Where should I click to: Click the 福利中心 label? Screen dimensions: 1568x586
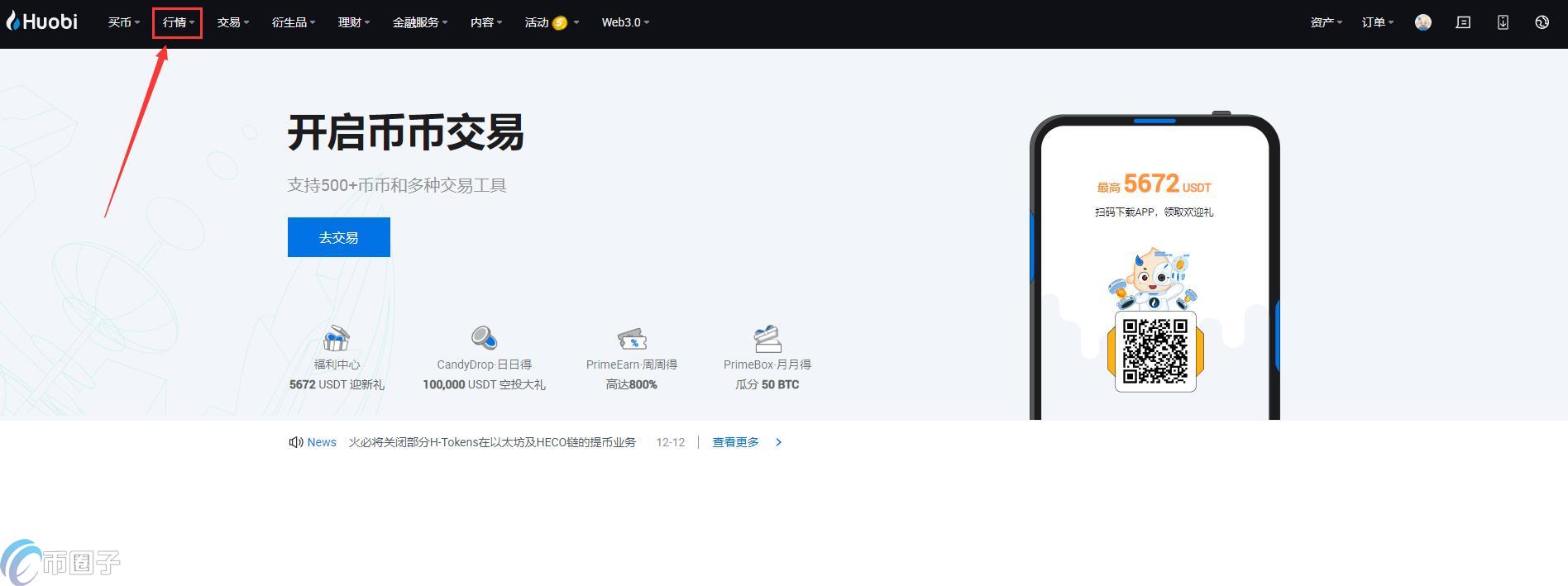[x=337, y=364]
